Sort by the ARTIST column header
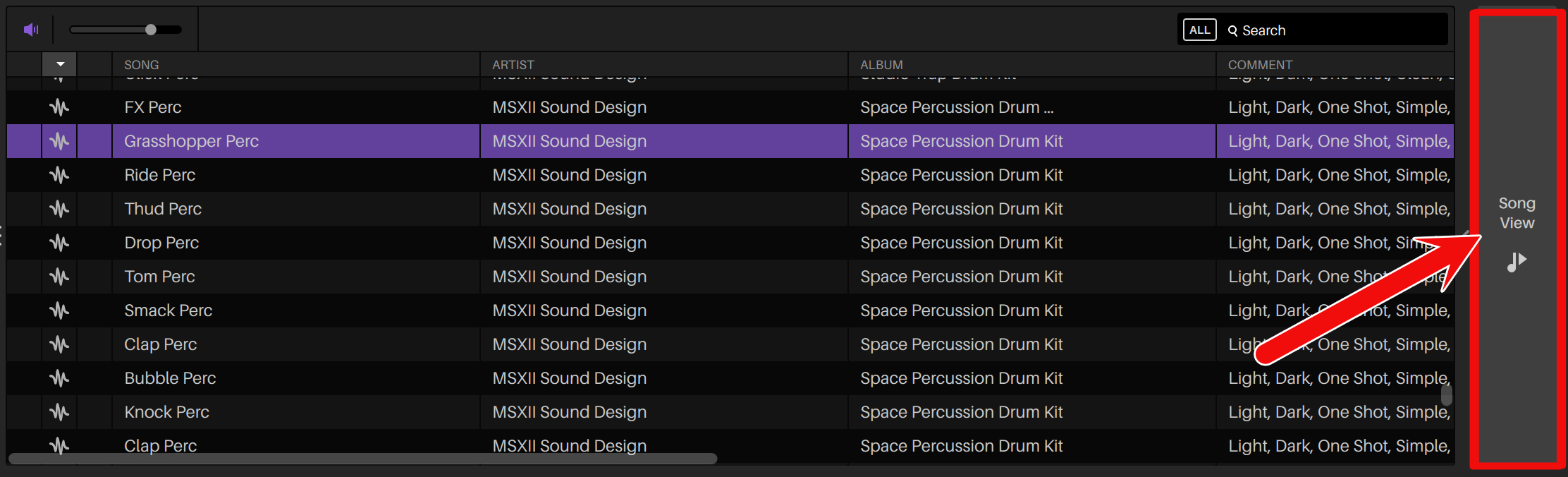The height and width of the screenshot is (477, 1568). 513,65
